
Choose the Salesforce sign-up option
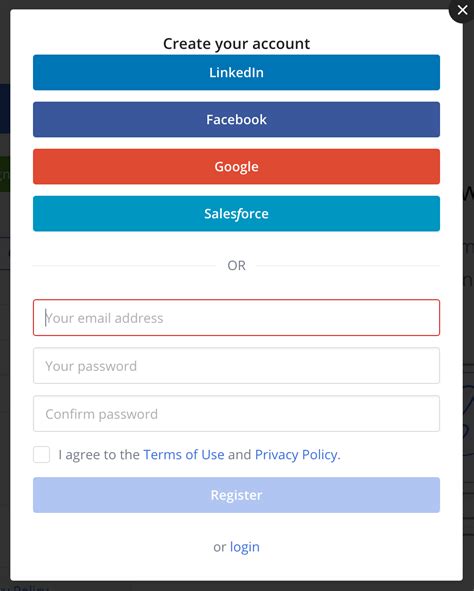coord(236,214)
